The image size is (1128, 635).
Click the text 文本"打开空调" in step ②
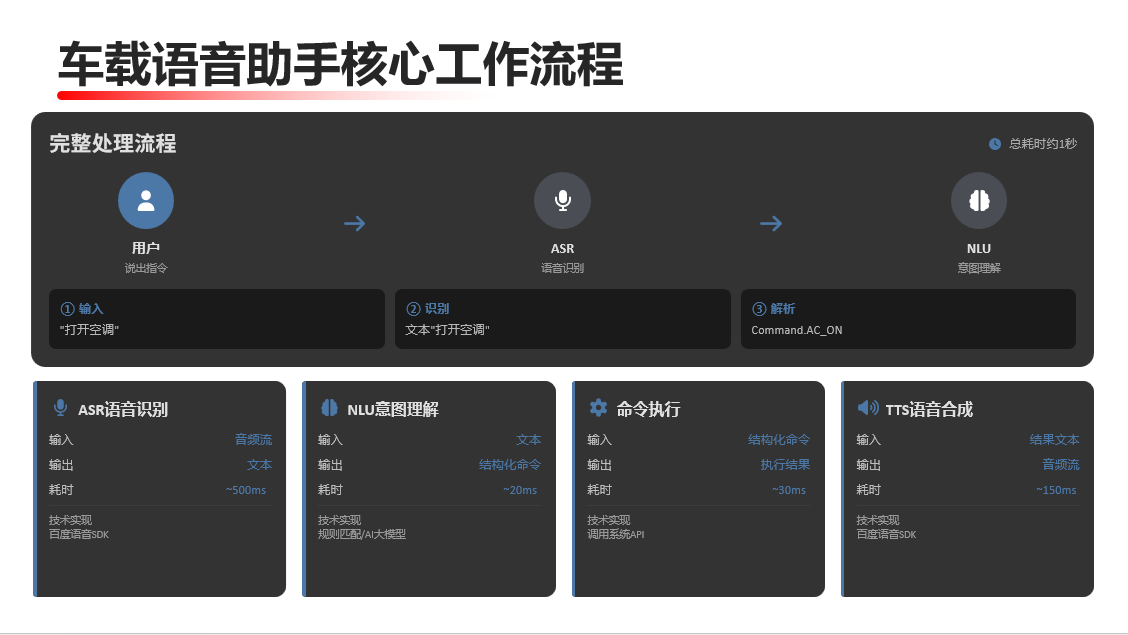click(x=447, y=329)
